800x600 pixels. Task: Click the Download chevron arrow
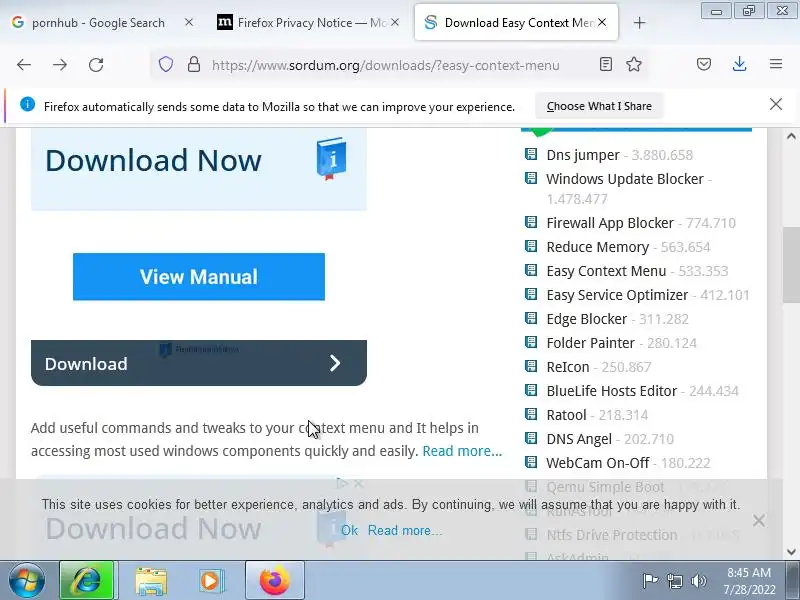pyautogui.click(x=335, y=363)
